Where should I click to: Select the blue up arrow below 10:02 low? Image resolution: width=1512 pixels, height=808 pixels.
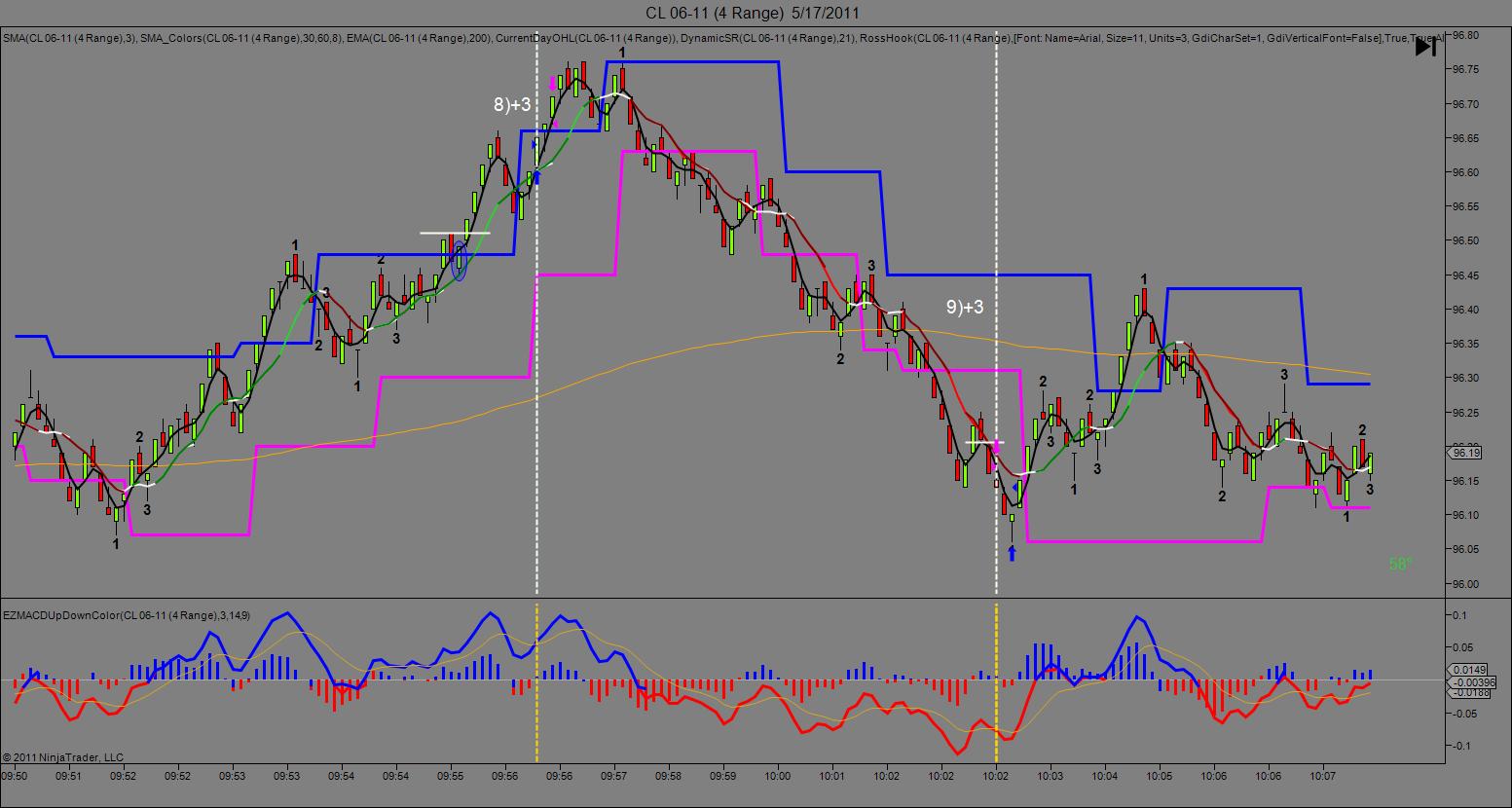pyautogui.click(x=1013, y=553)
